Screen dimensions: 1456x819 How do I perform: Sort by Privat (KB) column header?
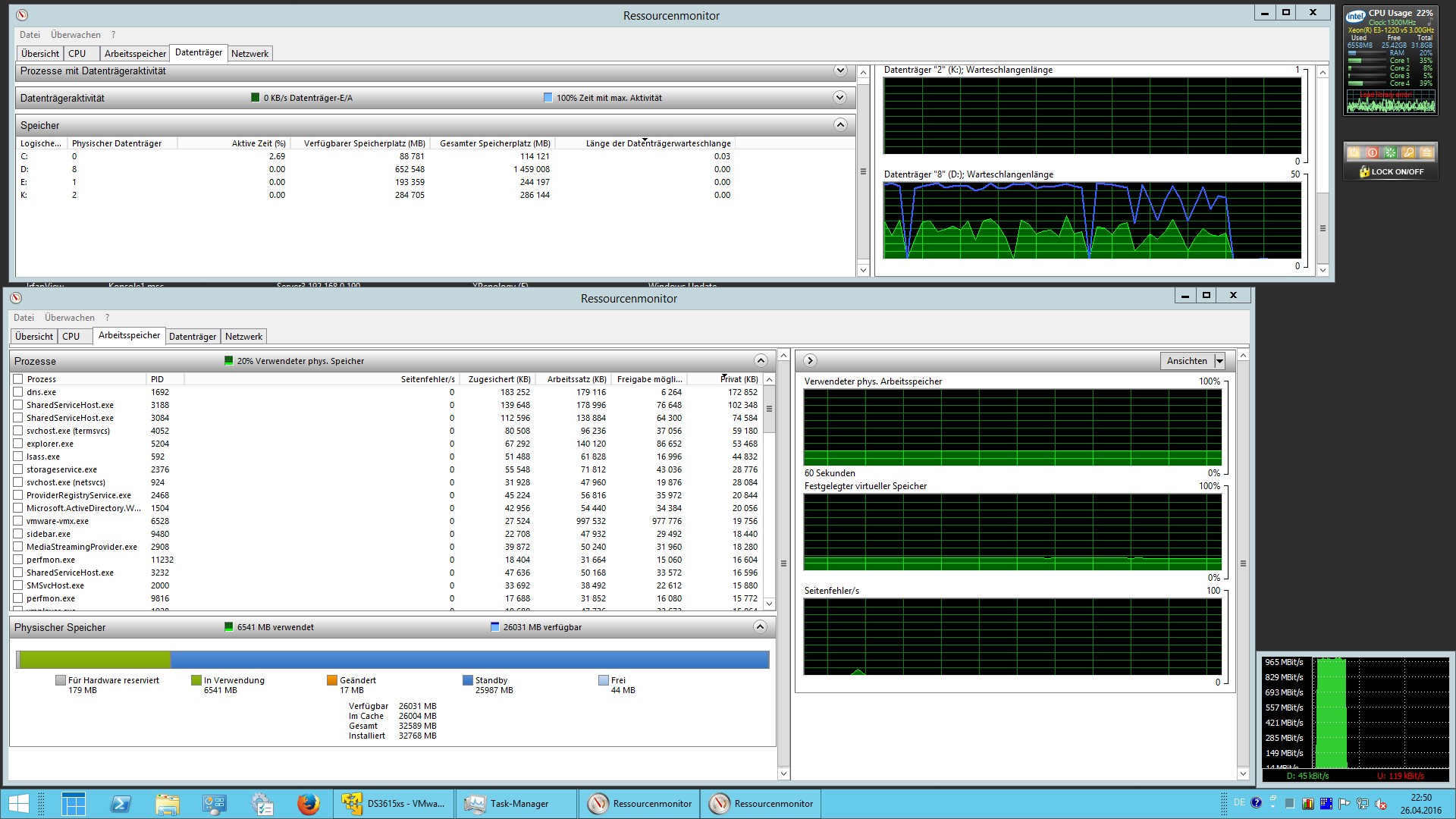click(x=739, y=379)
